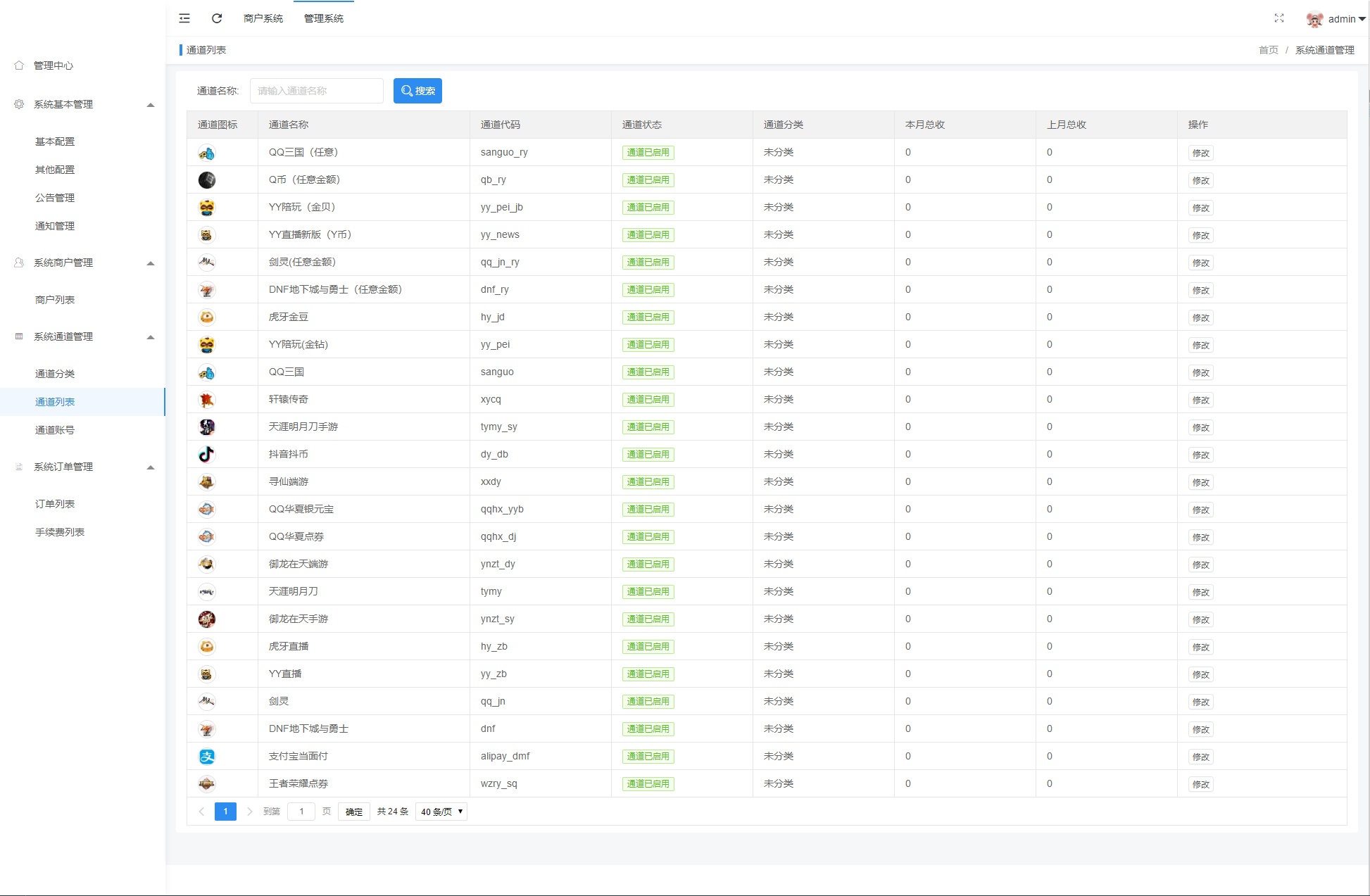Click the blue 搜索 search button

[417, 91]
